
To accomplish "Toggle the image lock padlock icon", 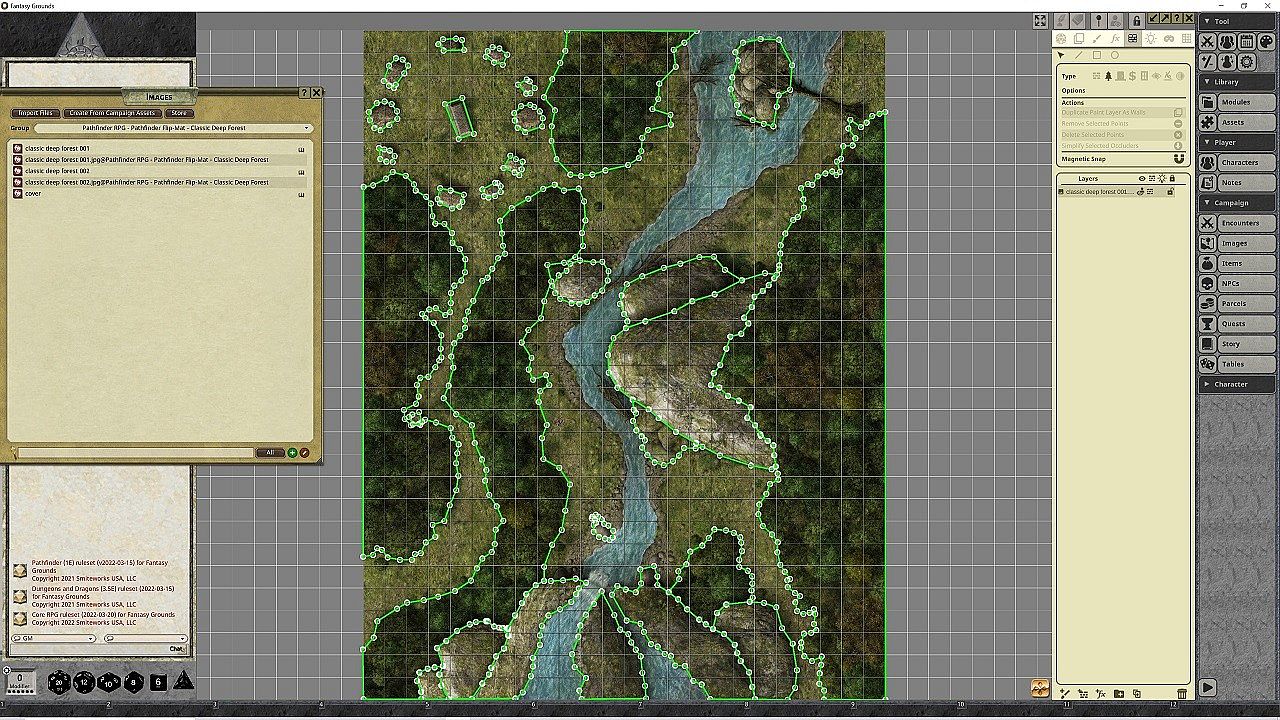I will pyautogui.click(x=1136, y=20).
